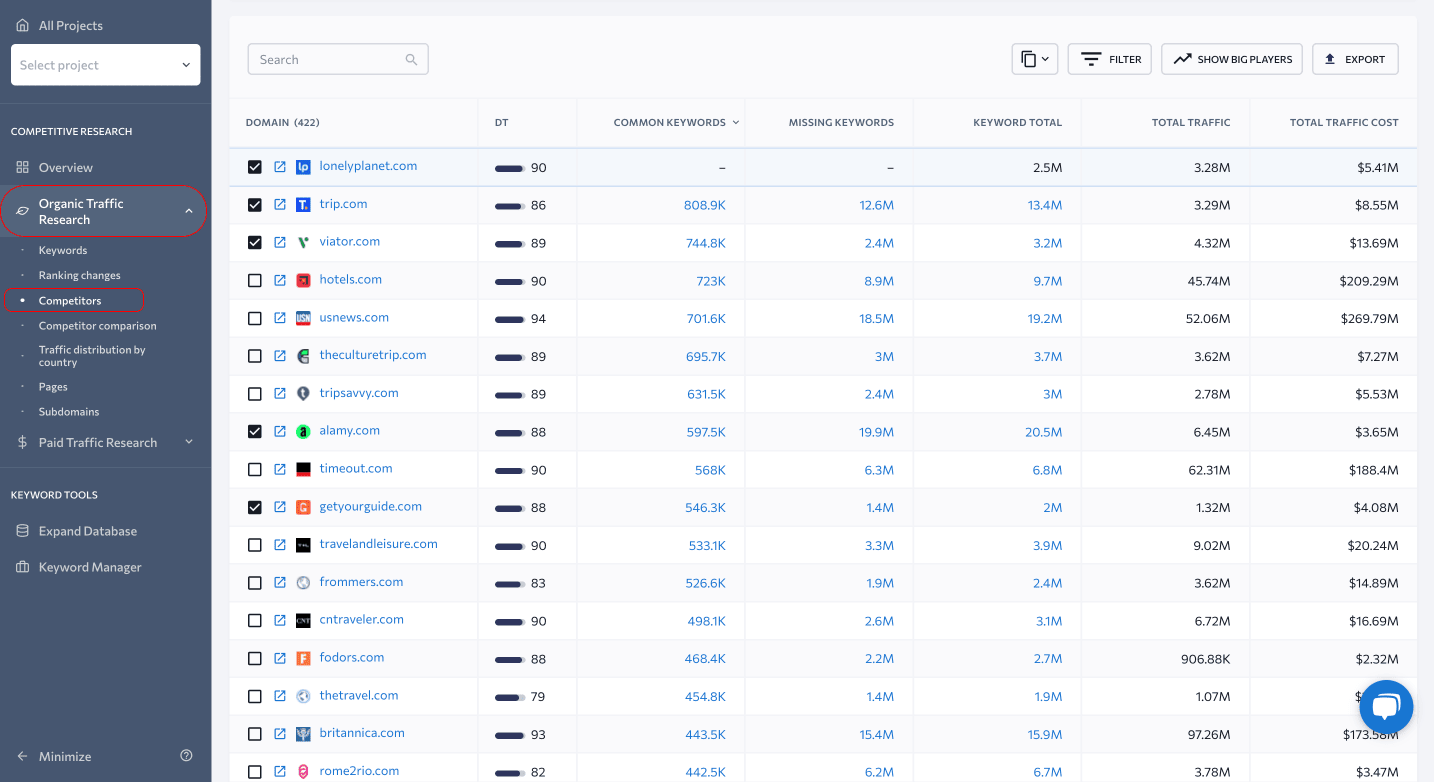Image resolution: width=1434 pixels, height=782 pixels.
Task: Open external link icon for fodors.com
Action: (x=280, y=659)
